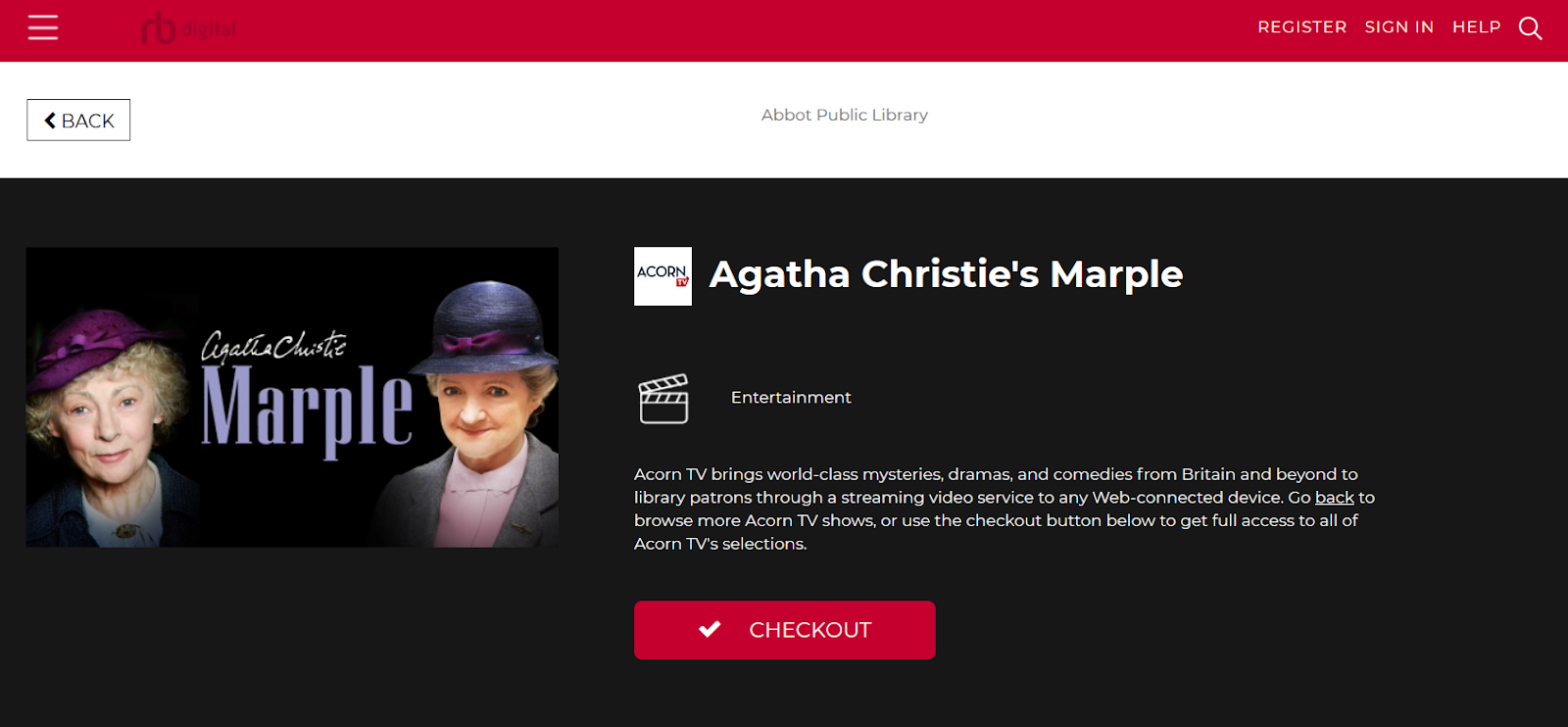
Task: Click the clapperboard Entertainment icon
Action: click(663, 399)
